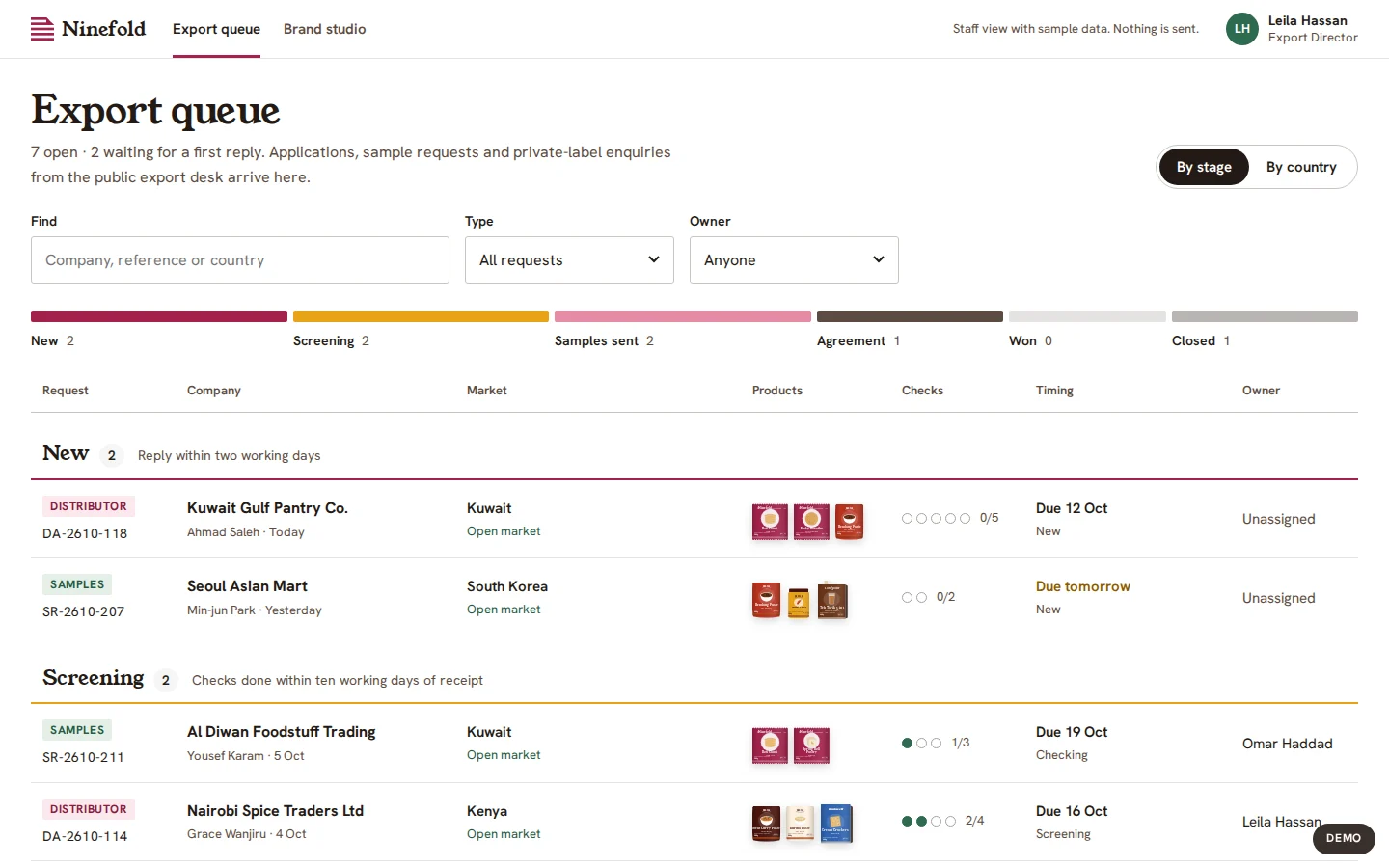Screen dimensions: 1389x868
Task: Click the DEMO badge button
Action: pyautogui.click(x=1344, y=839)
